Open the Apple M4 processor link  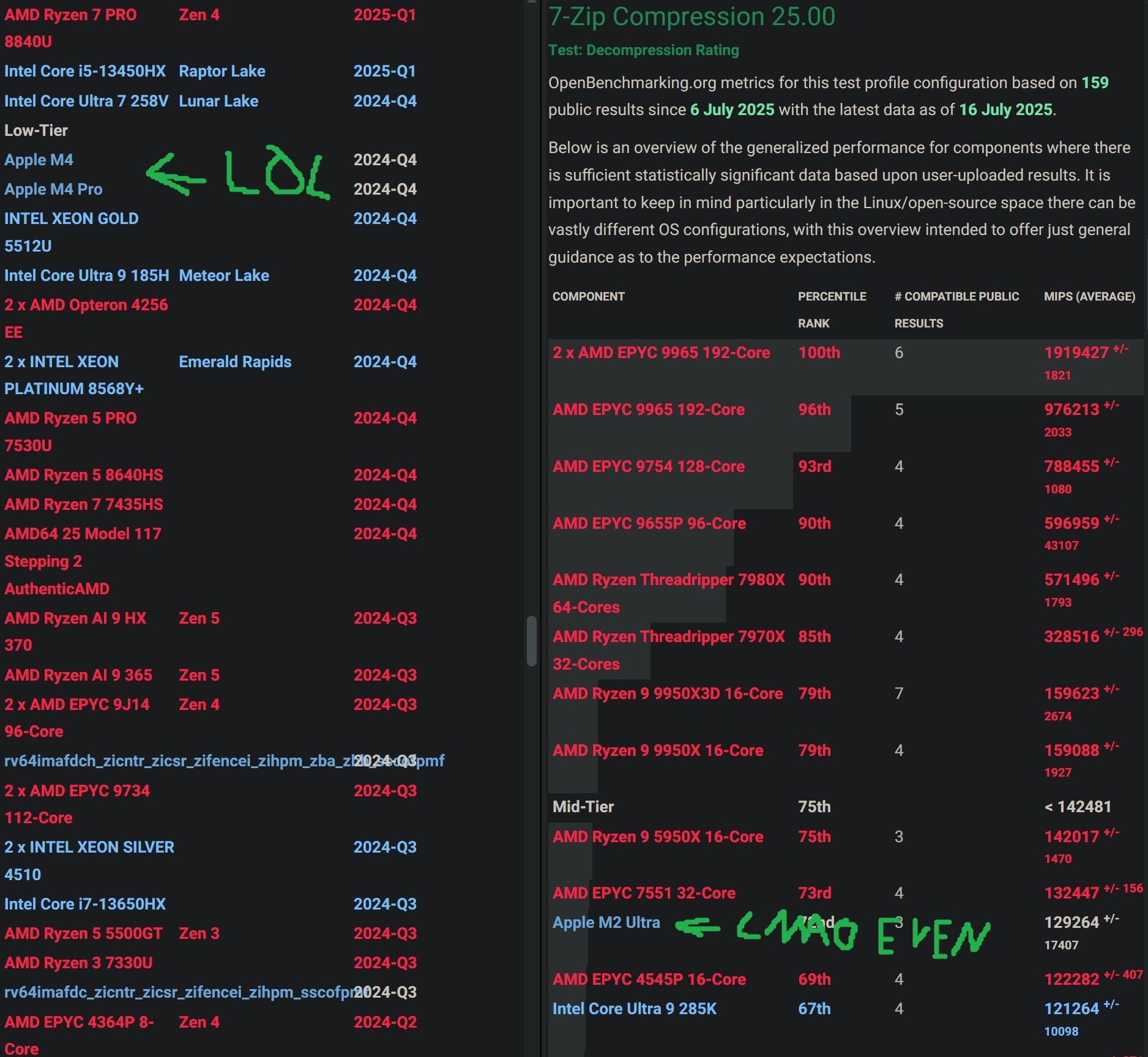tap(39, 160)
